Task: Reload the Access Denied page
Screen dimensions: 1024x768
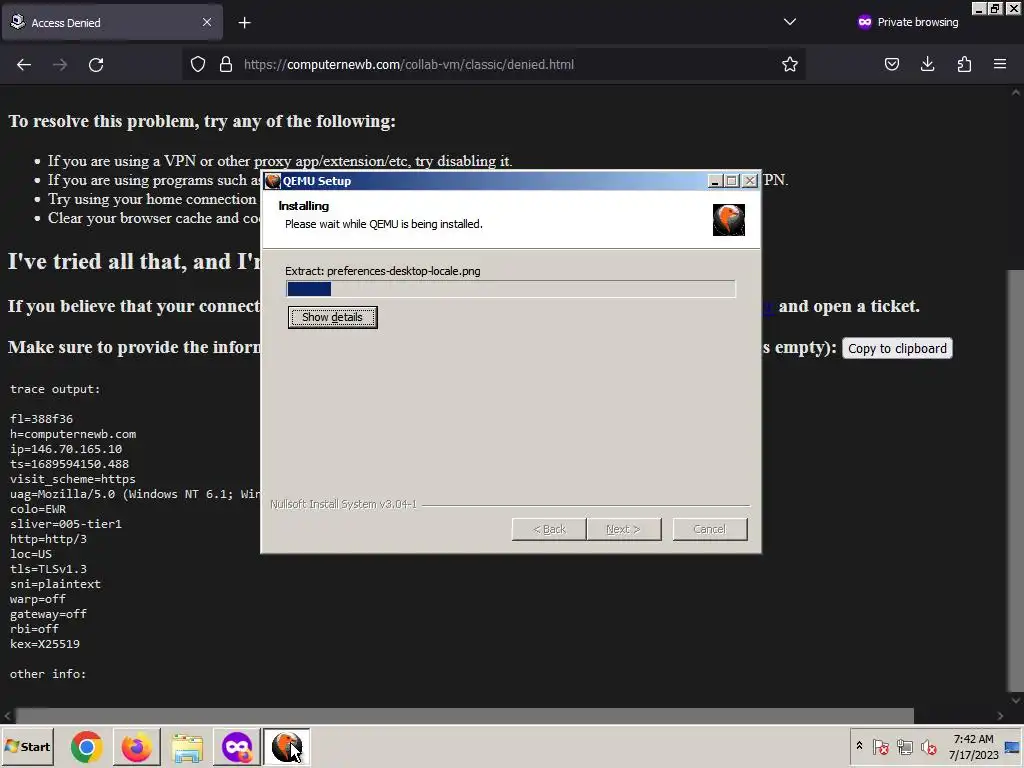Action: pyautogui.click(x=96, y=65)
